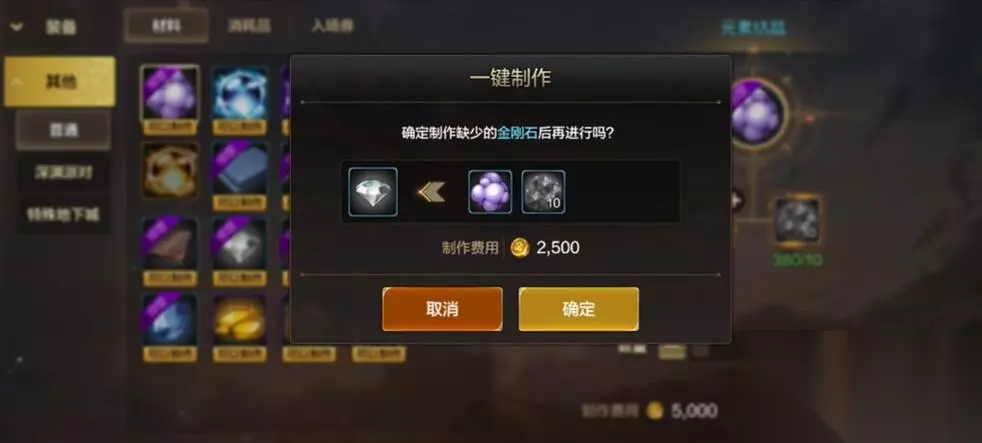Click 确定 to confirm crafting

[x=579, y=309]
